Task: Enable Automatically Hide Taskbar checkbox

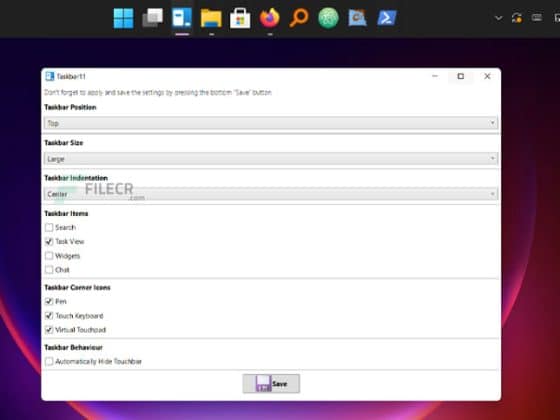Action: 49,361
